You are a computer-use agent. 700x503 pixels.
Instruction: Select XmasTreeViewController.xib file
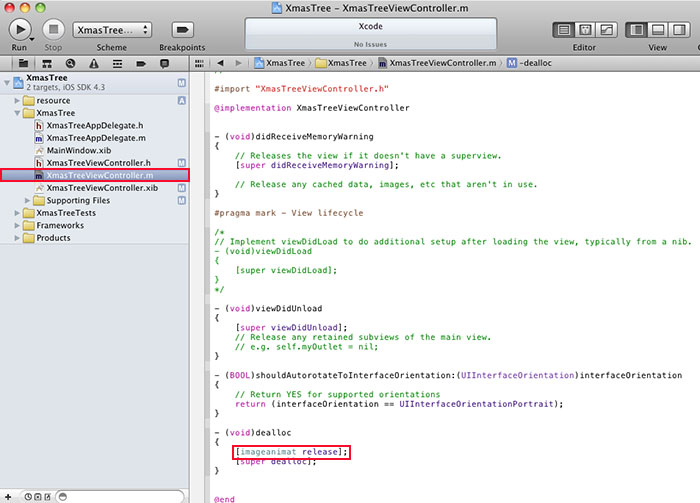coord(96,188)
